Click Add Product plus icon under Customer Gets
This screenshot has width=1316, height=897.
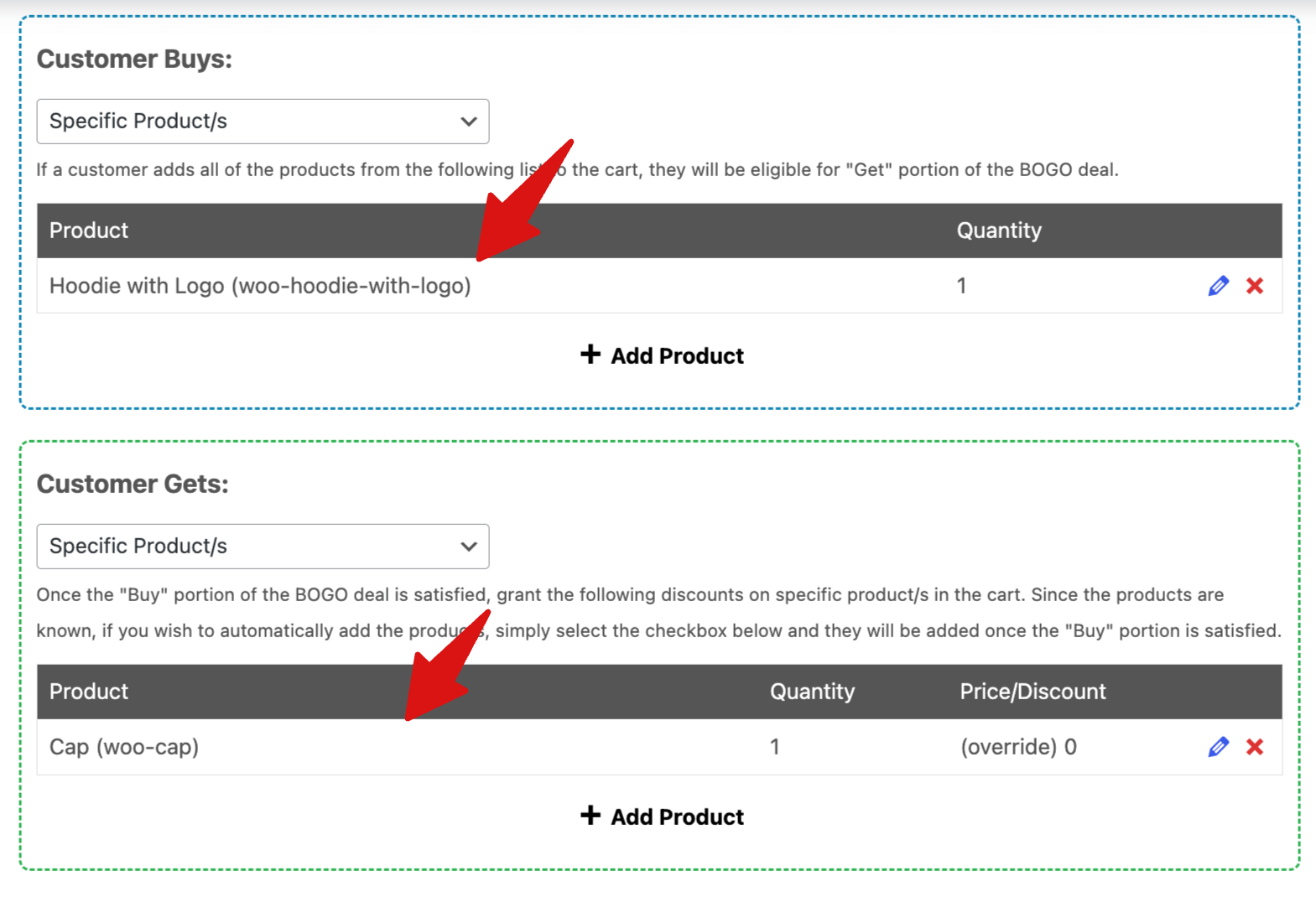590,816
